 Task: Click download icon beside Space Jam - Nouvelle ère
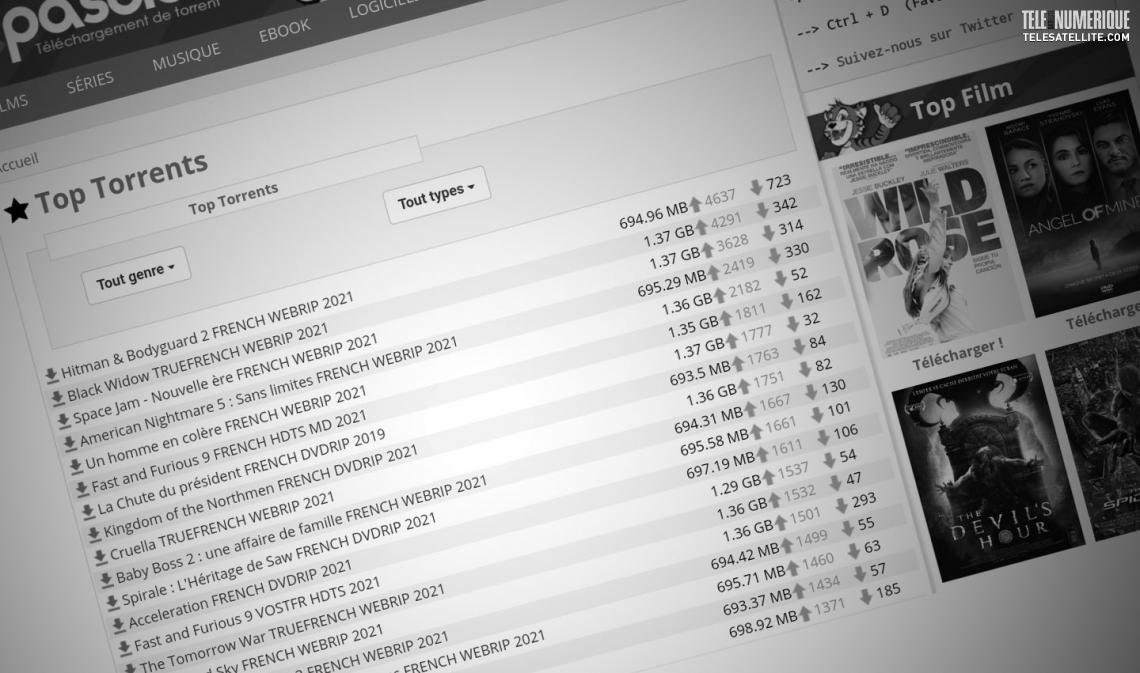click(63, 419)
